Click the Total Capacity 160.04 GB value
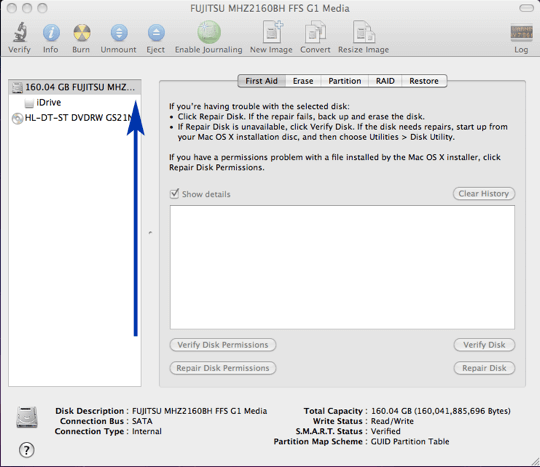 coord(441,411)
